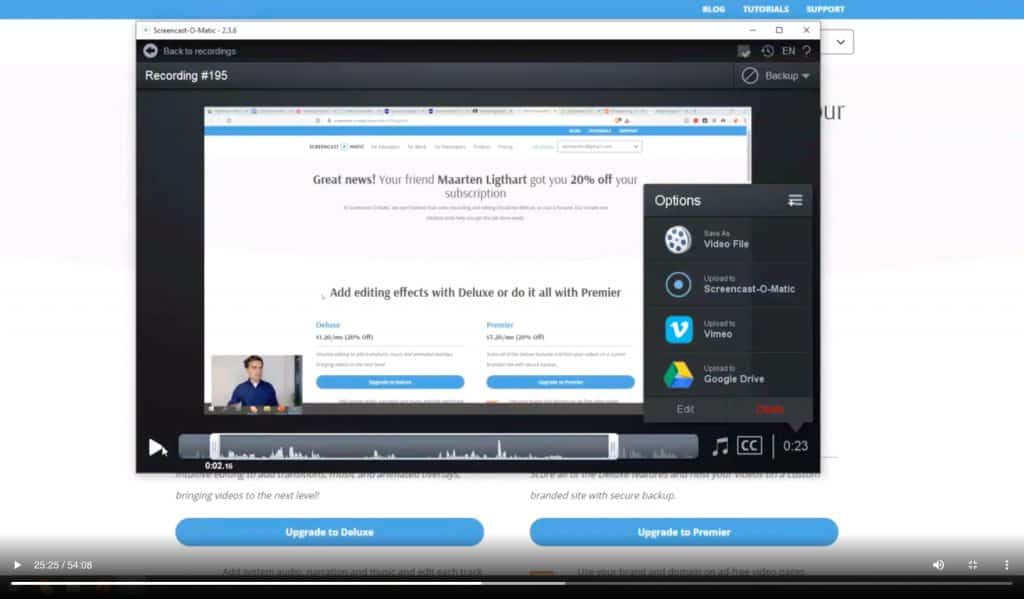This screenshot has width=1024, height=599.
Task: Click the Recording #195 title
Action: coord(186,76)
